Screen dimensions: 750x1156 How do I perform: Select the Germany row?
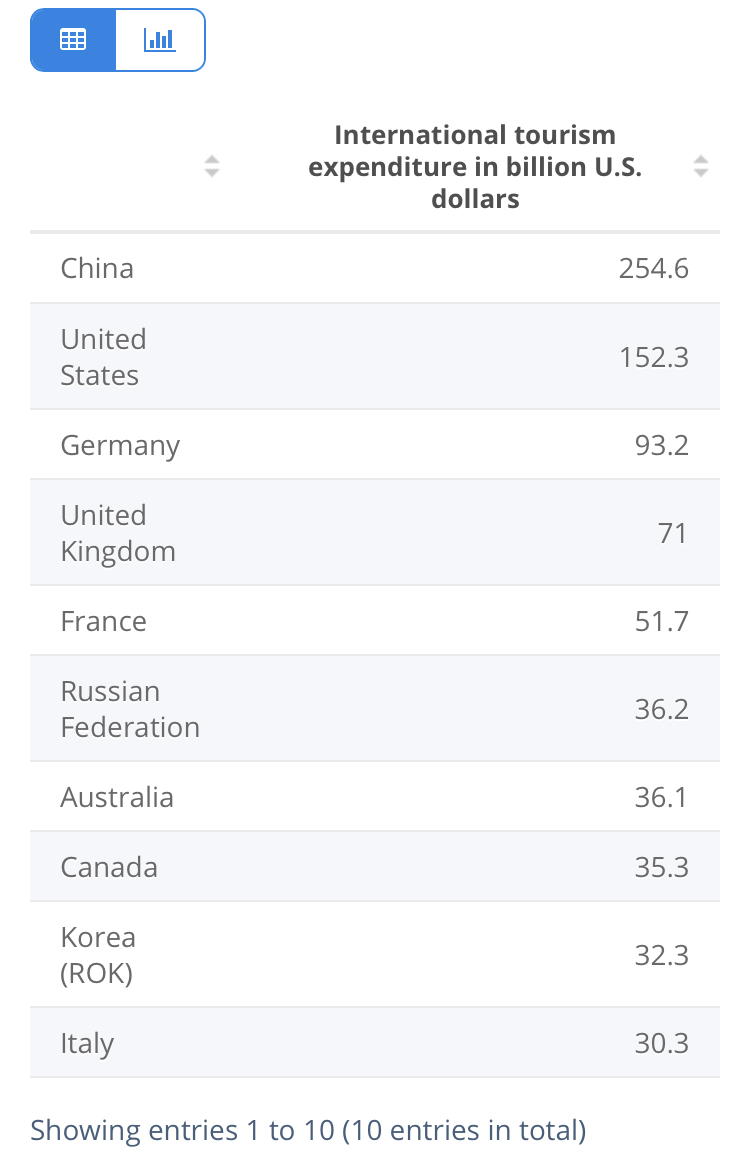pyautogui.click(x=375, y=445)
